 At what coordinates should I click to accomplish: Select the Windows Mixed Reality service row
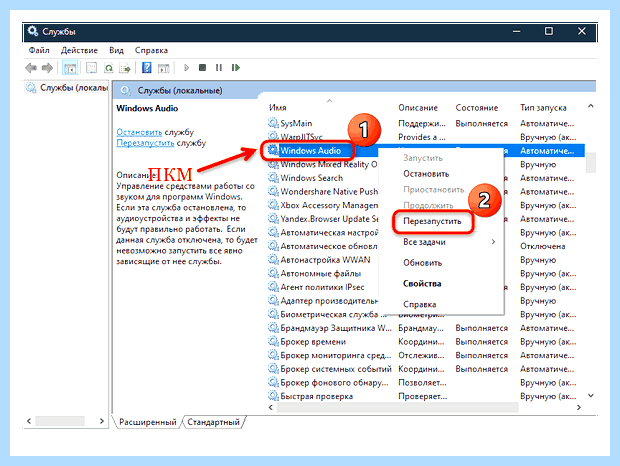point(328,164)
